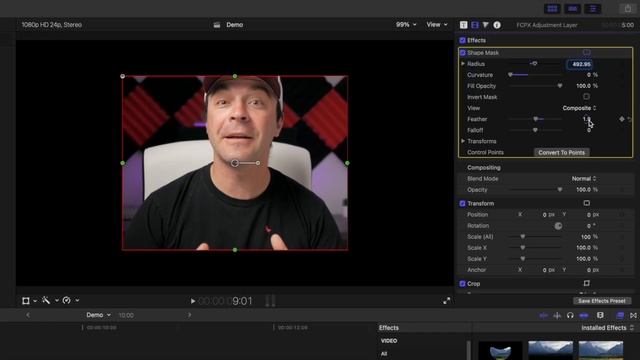
Task: Disable the Effects checkbox
Action: (x=462, y=40)
